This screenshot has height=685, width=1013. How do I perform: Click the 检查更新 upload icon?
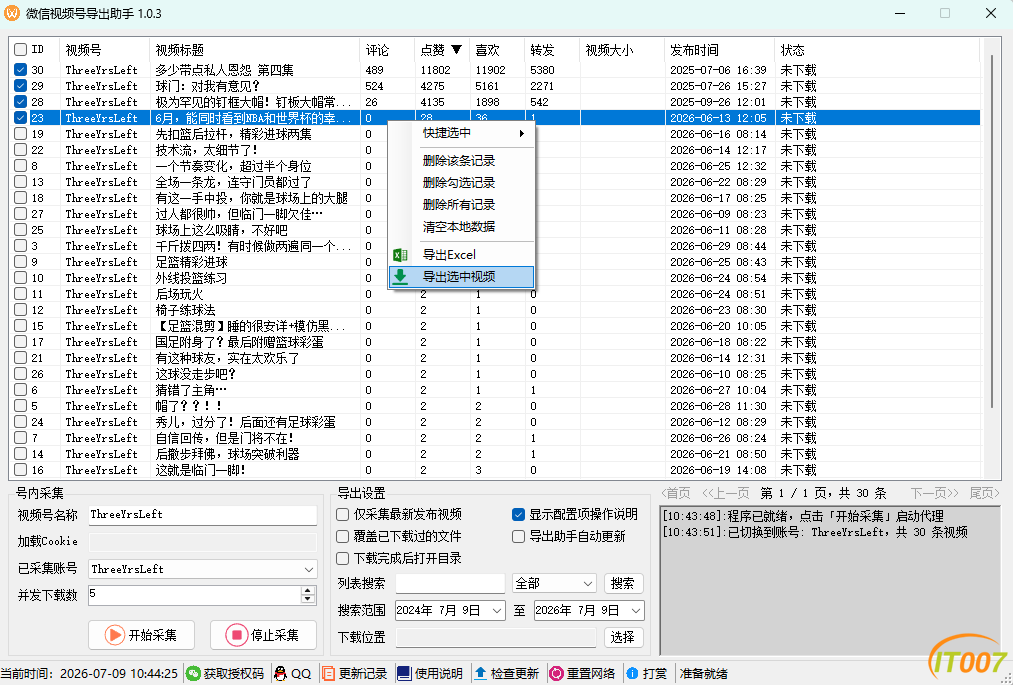(x=480, y=673)
